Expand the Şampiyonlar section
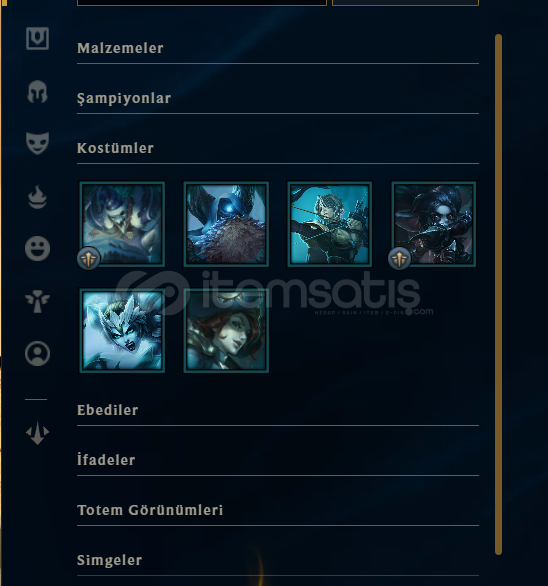This screenshot has height=586, width=548. coord(278,98)
